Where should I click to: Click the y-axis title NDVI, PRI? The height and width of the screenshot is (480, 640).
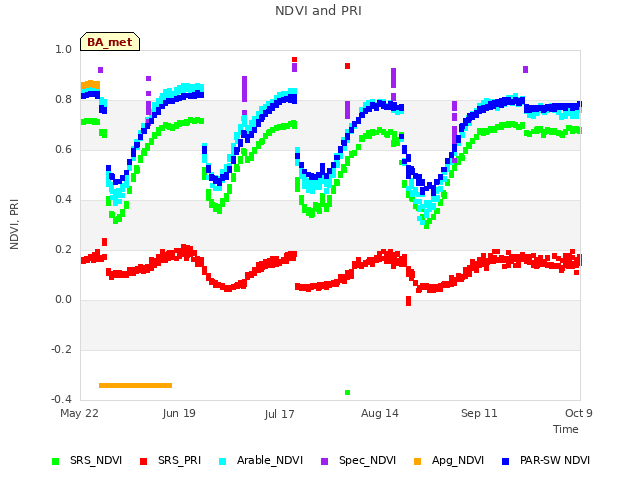14,224
